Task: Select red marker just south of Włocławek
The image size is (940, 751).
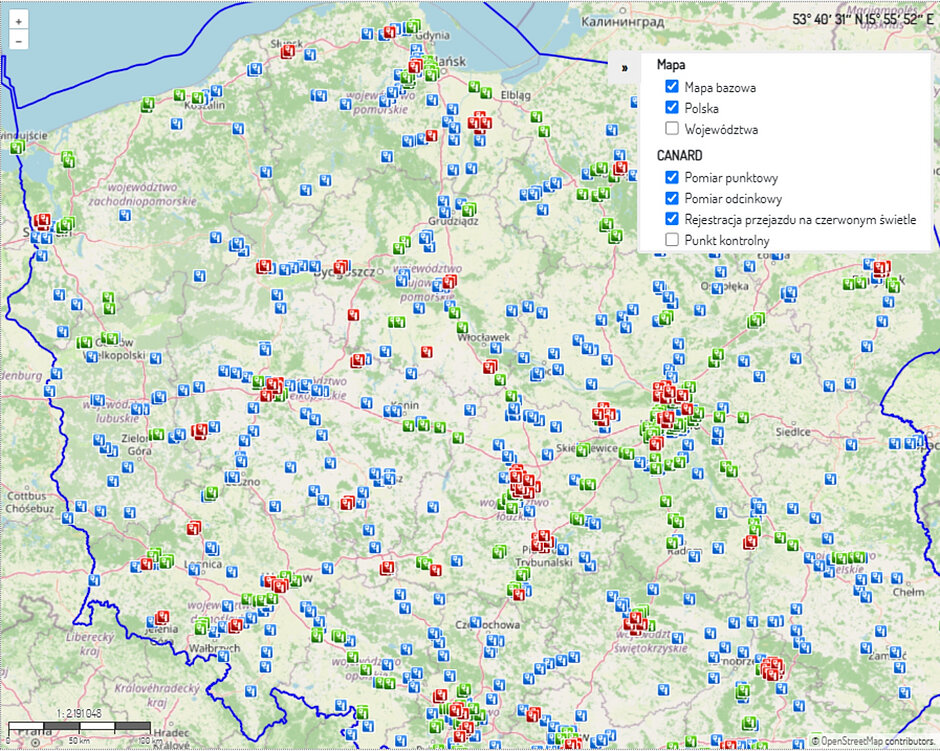Action: click(490, 366)
